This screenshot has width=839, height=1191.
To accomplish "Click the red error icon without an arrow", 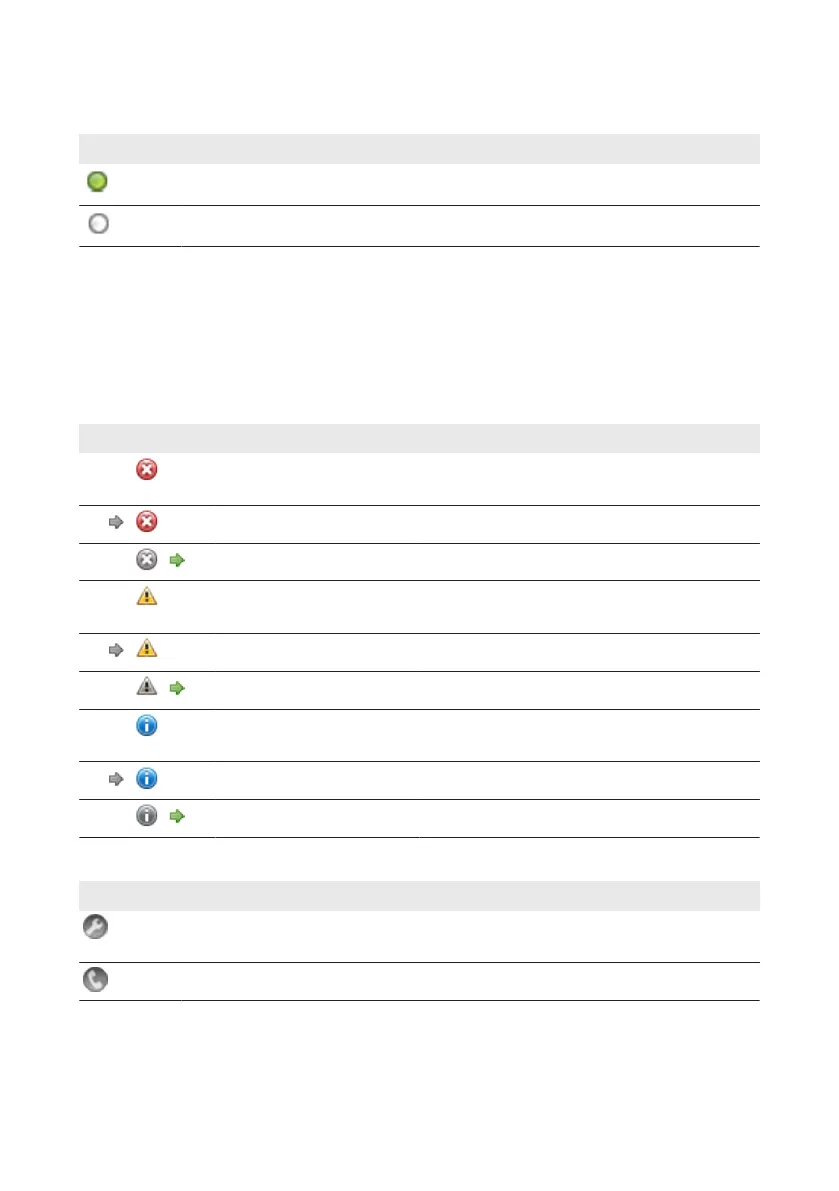I will pos(147,469).
